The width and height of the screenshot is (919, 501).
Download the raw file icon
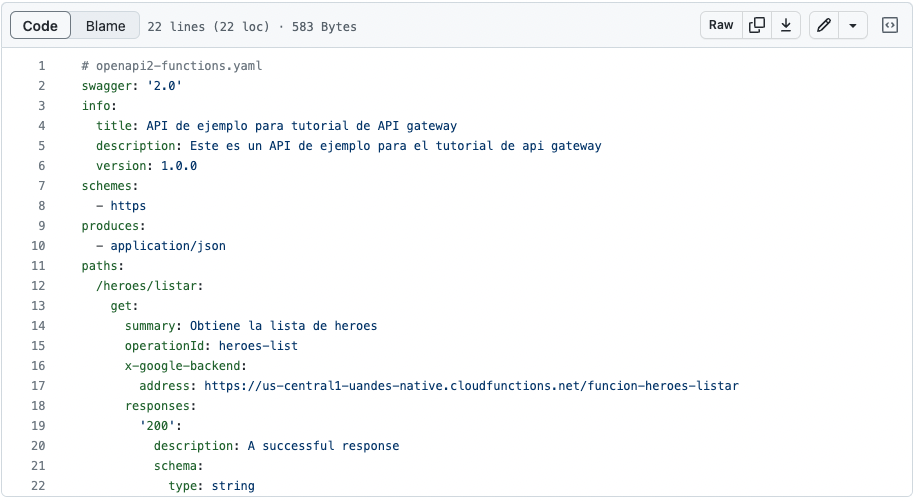786,25
